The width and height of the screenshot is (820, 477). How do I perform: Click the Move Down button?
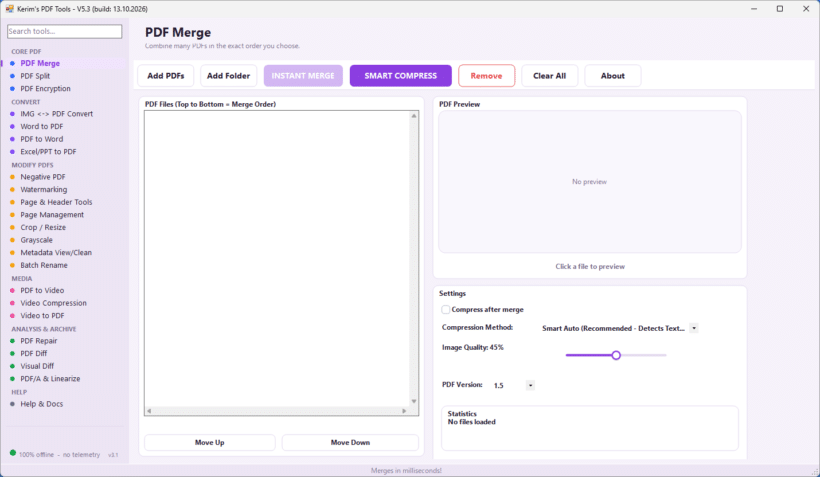coord(350,442)
